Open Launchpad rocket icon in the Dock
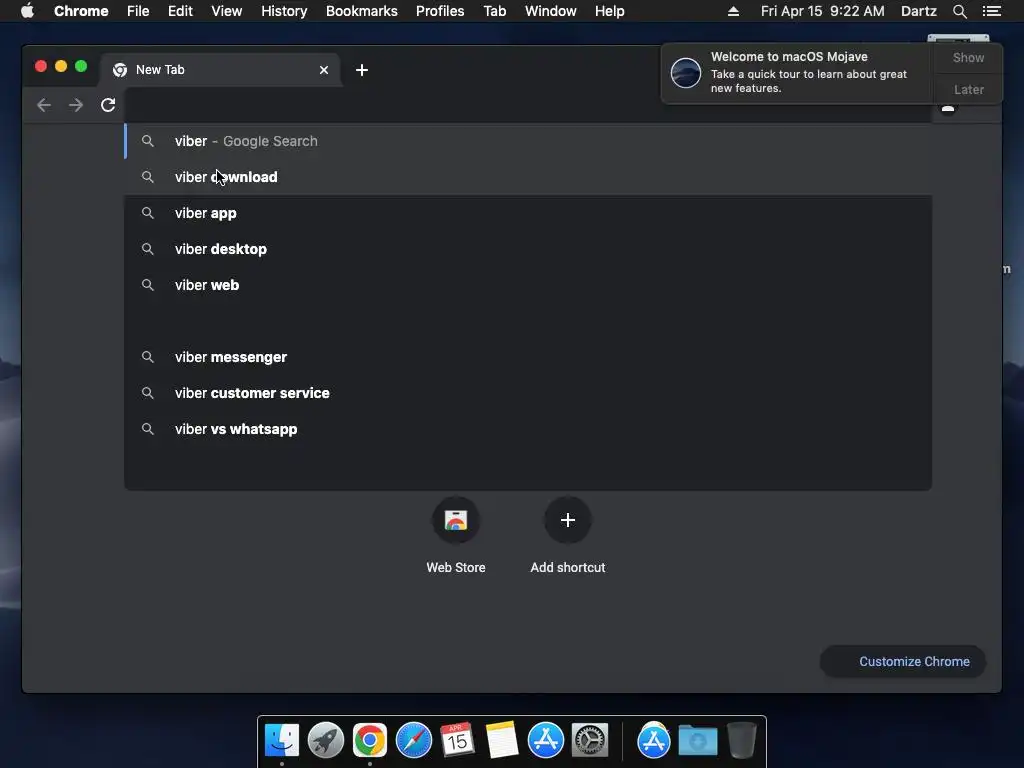1024x768 pixels. tap(325, 741)
